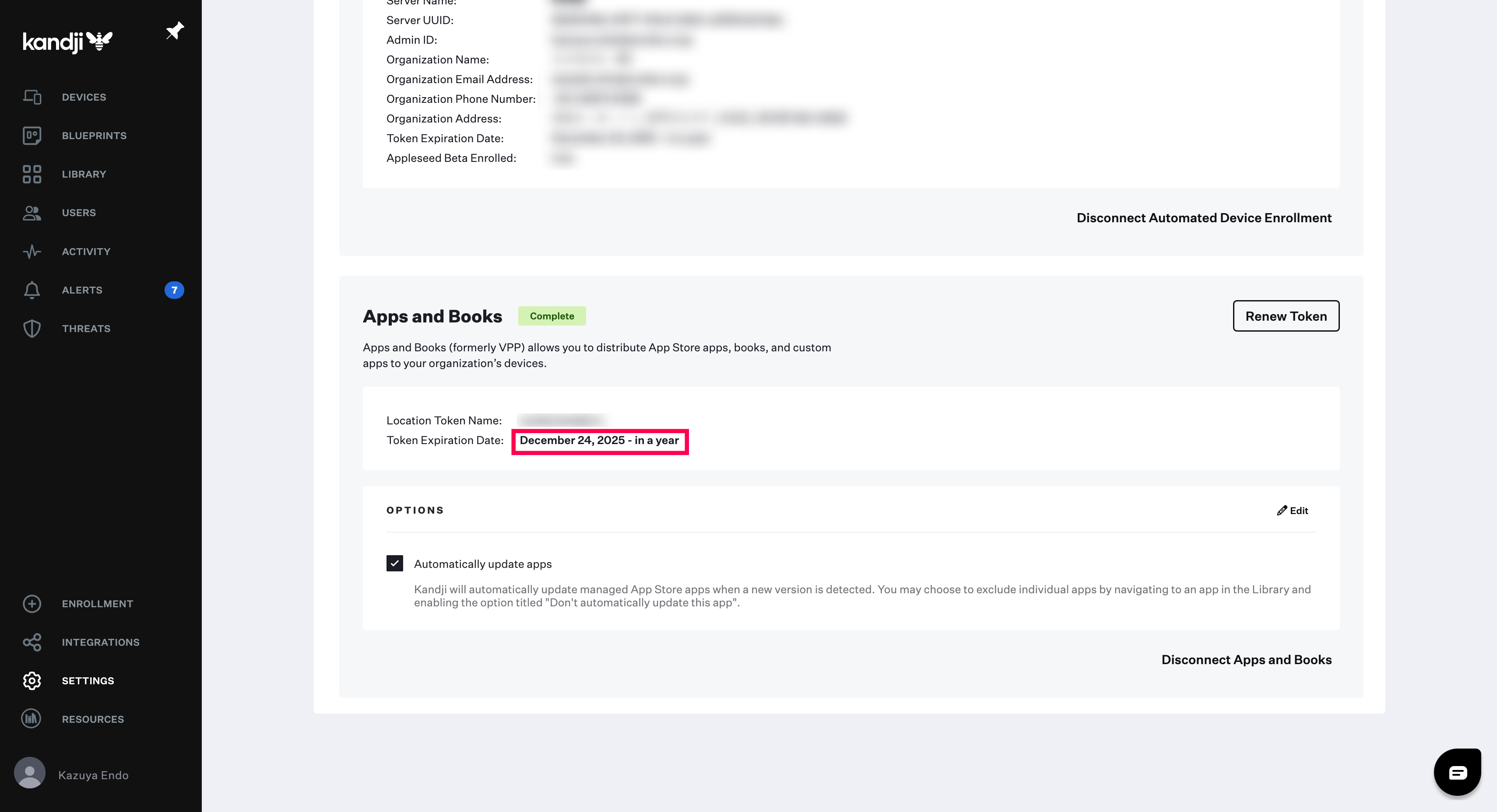The height and width of the screenshot is (812, 1497).
Task: Click the Organization Name label
Action: tap(438, 60)
